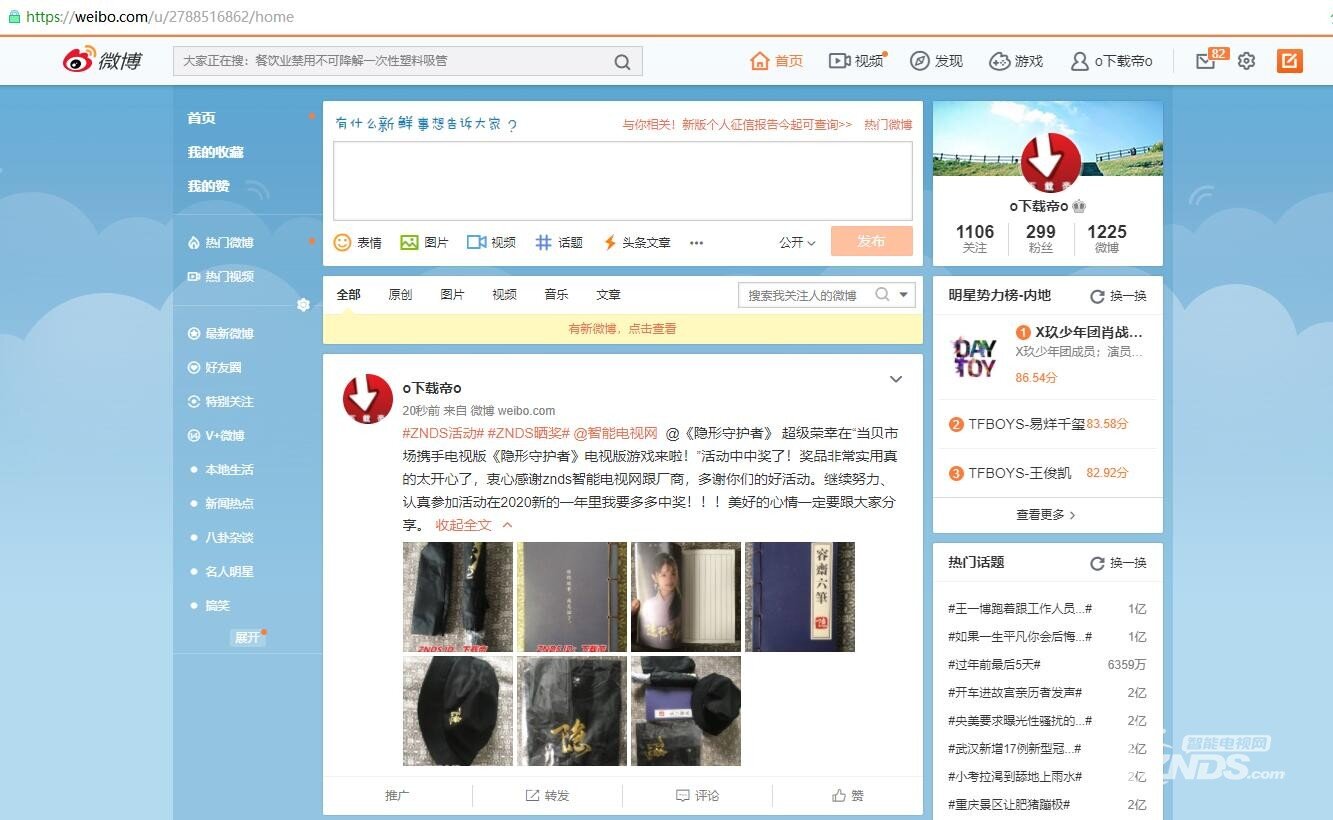Switch to the 图片 feed tab

(452, 295)
